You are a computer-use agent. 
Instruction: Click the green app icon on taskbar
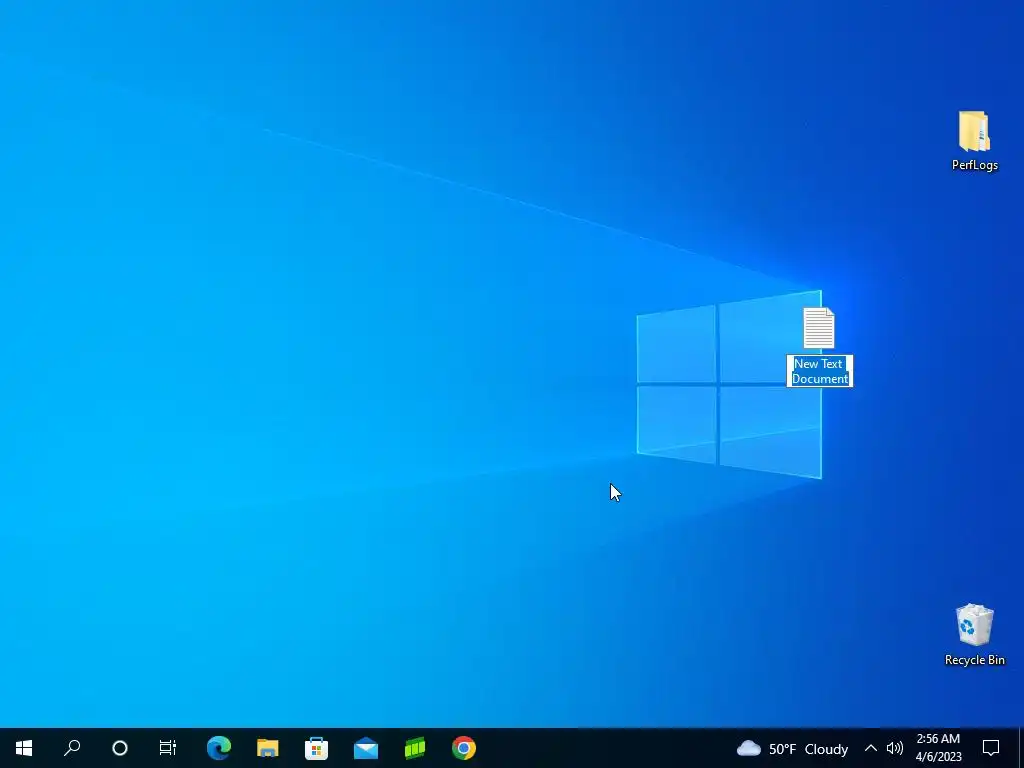click(x=415, y=748)
